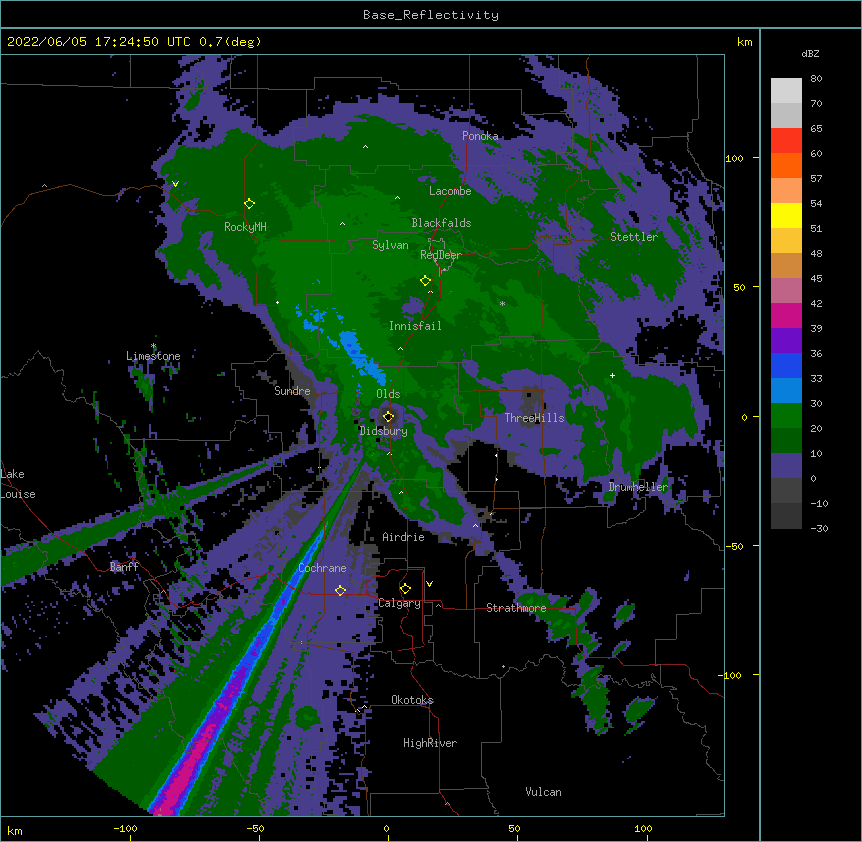This screenshot has width=862, height=842.
Task: Select the yellow 51-54 dBZ legend swatch
Action: (786, 215)
